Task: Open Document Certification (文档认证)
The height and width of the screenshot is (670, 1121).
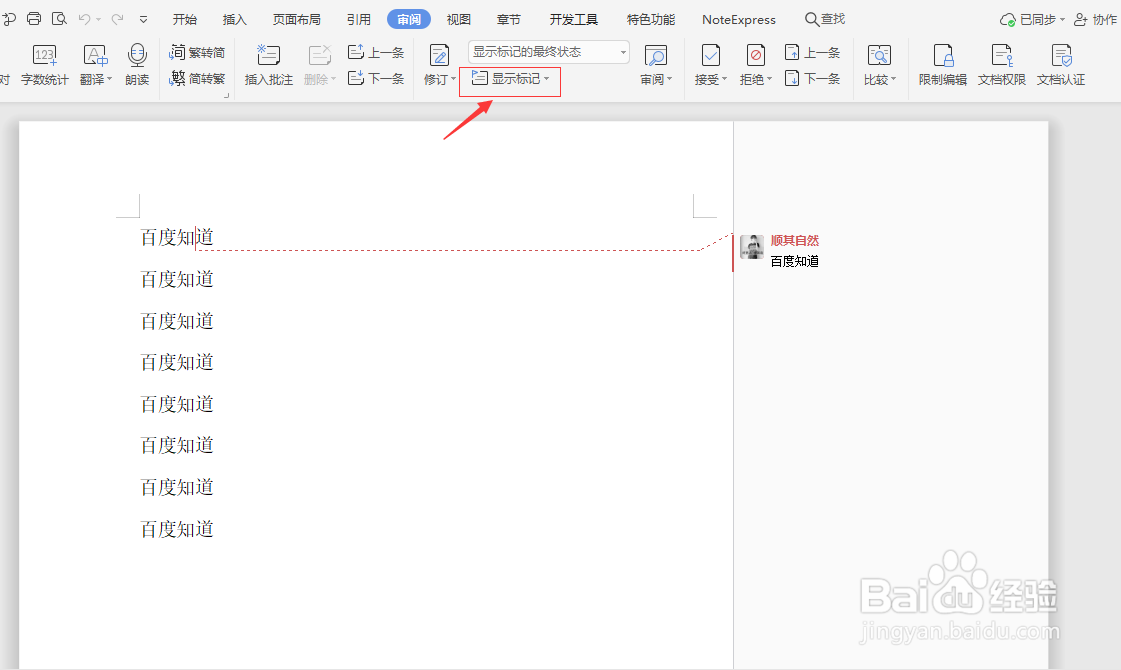Action: pyautogui.click(x=1061, y=64)
